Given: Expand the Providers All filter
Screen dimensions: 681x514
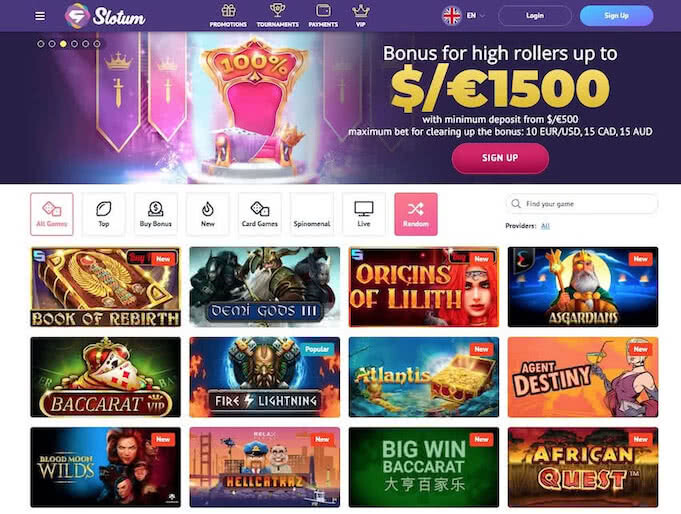Looking at the screenshot, I should point(545,226).
